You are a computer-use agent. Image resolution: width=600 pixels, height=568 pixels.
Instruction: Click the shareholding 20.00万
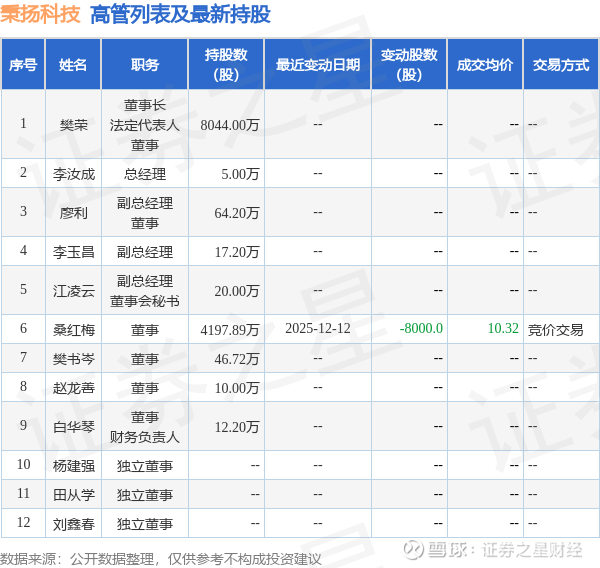pyautogui.click(x=237, y=291)
